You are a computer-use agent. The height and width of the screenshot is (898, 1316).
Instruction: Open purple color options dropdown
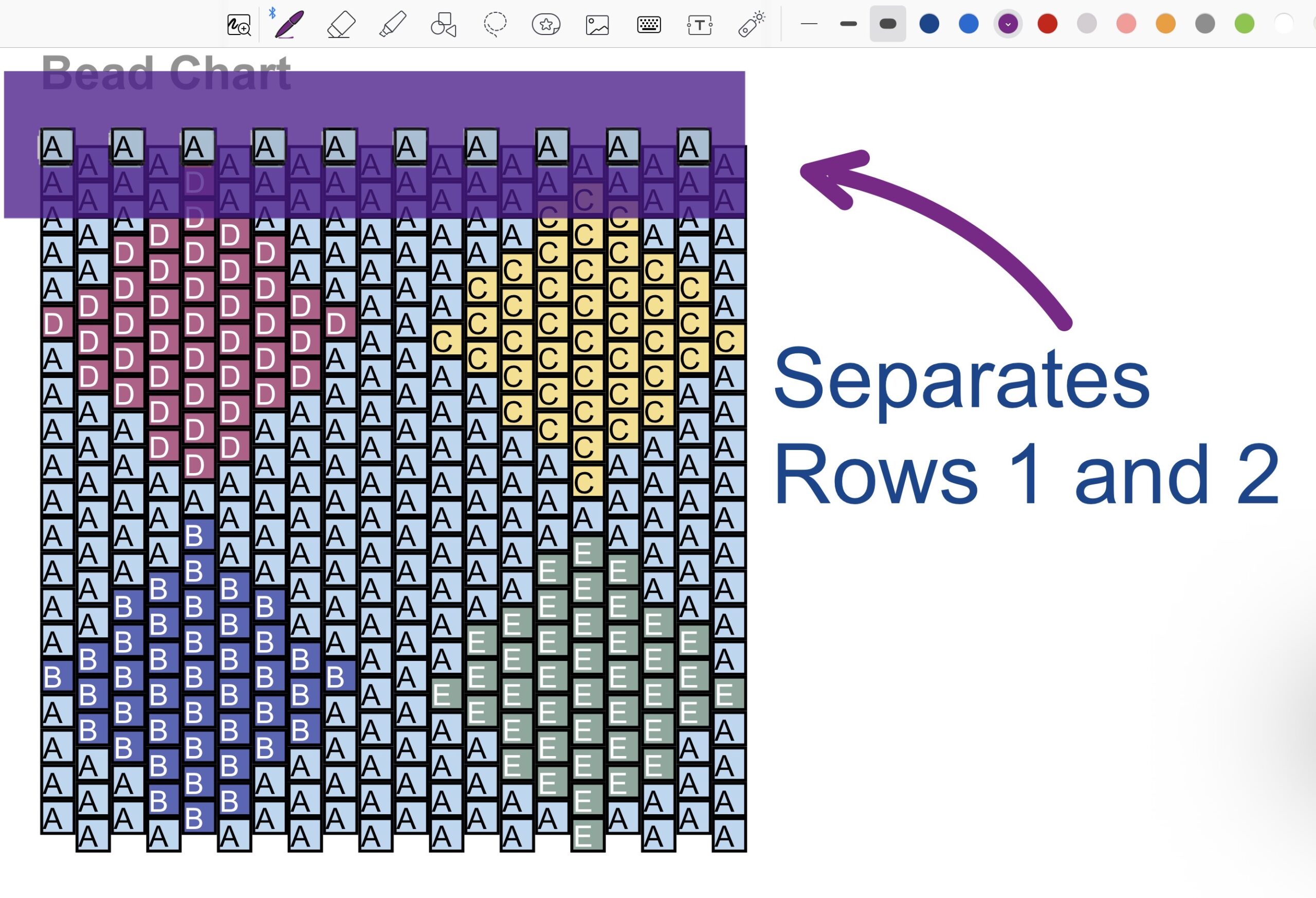(x=1008, y=24)
